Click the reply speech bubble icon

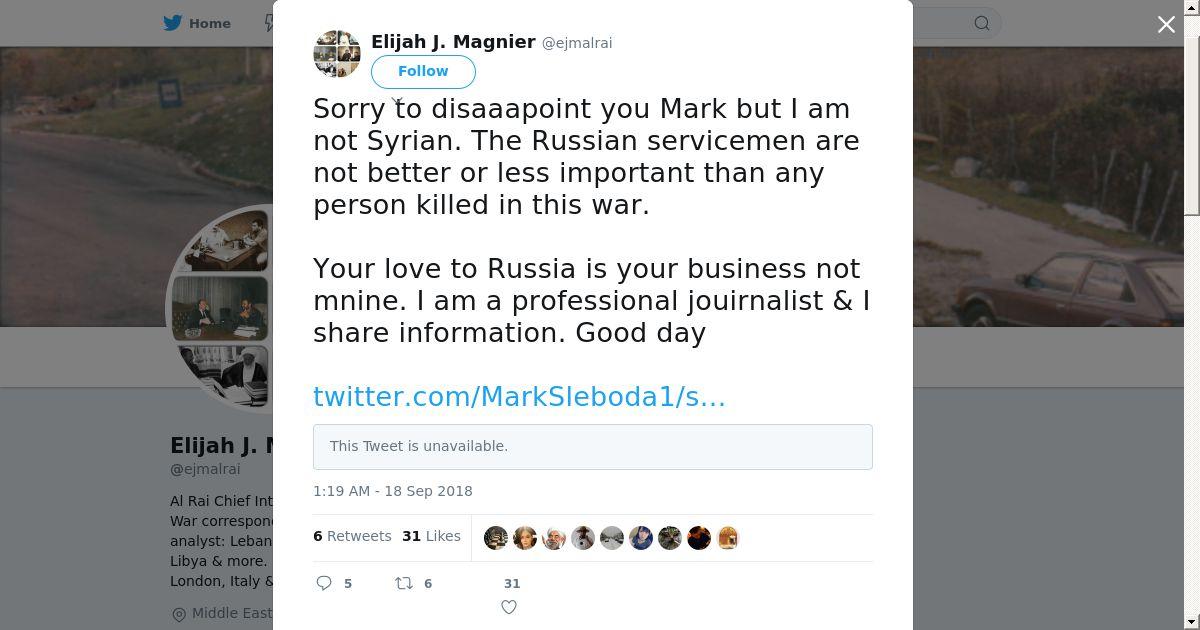click(x=324, y=583)
